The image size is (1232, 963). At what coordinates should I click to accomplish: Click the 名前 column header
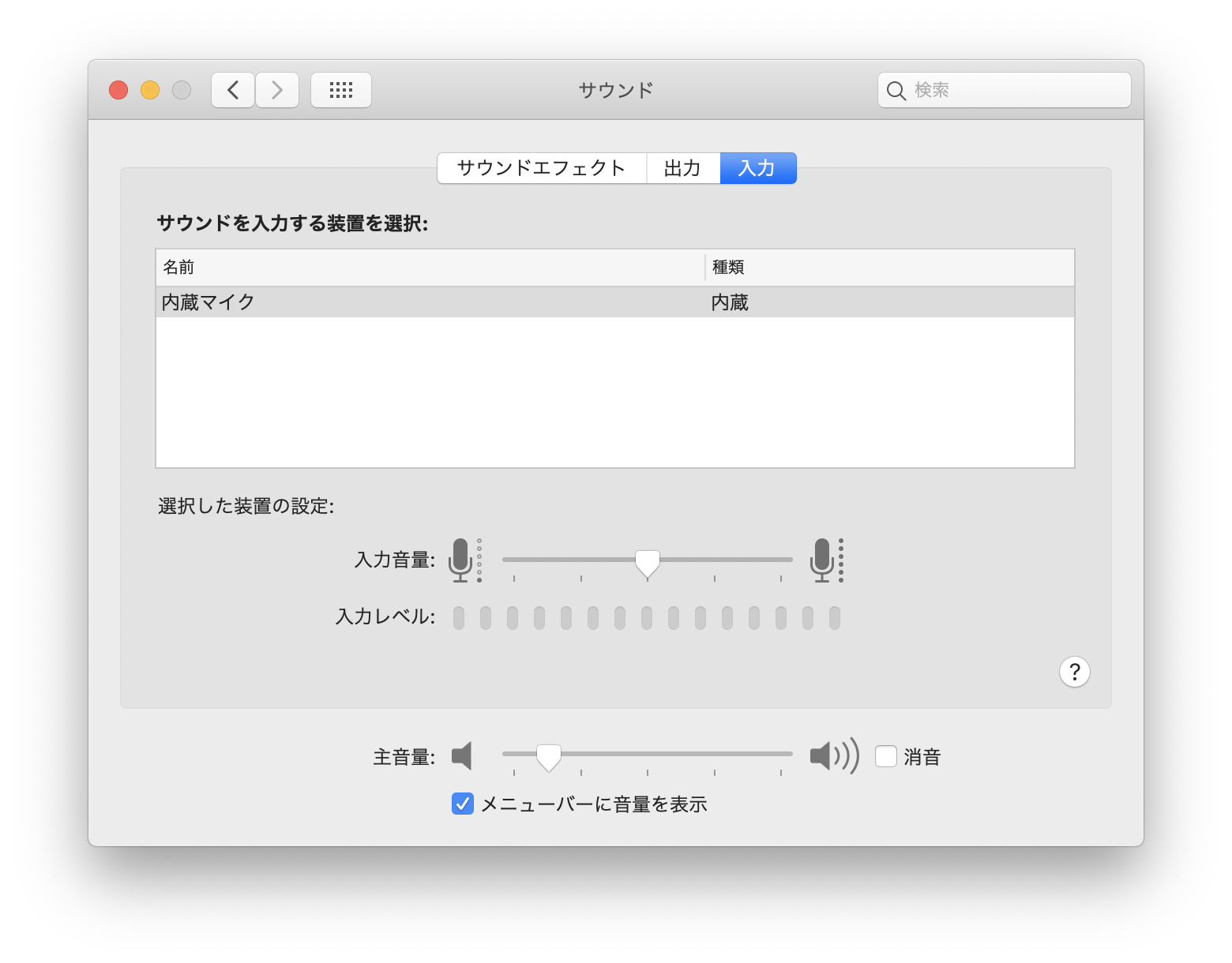click(x=430, y=268)
